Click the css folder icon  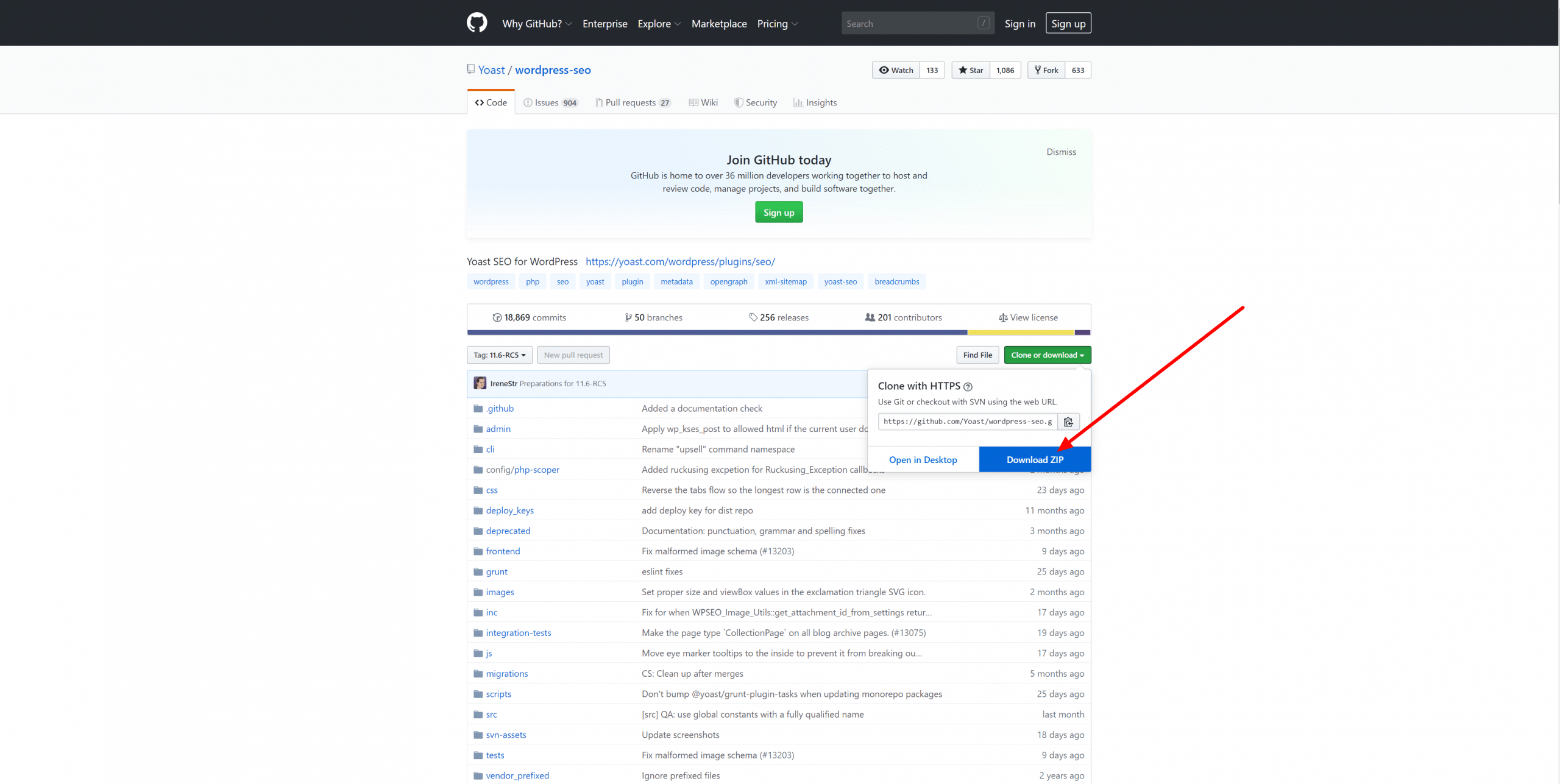[478, 490]
